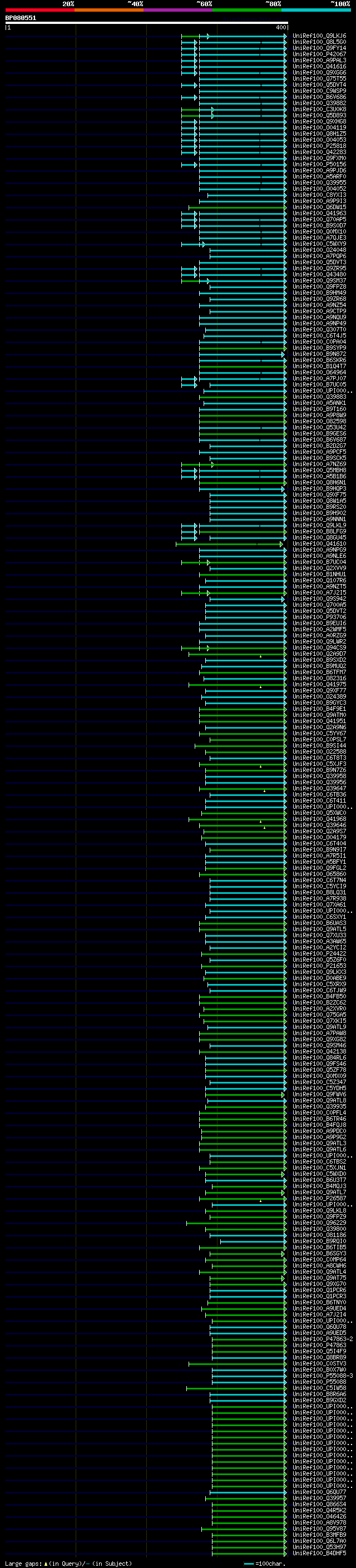
Task: Select hit label UniRef100_B6TFM7
Action: point(319,672)
